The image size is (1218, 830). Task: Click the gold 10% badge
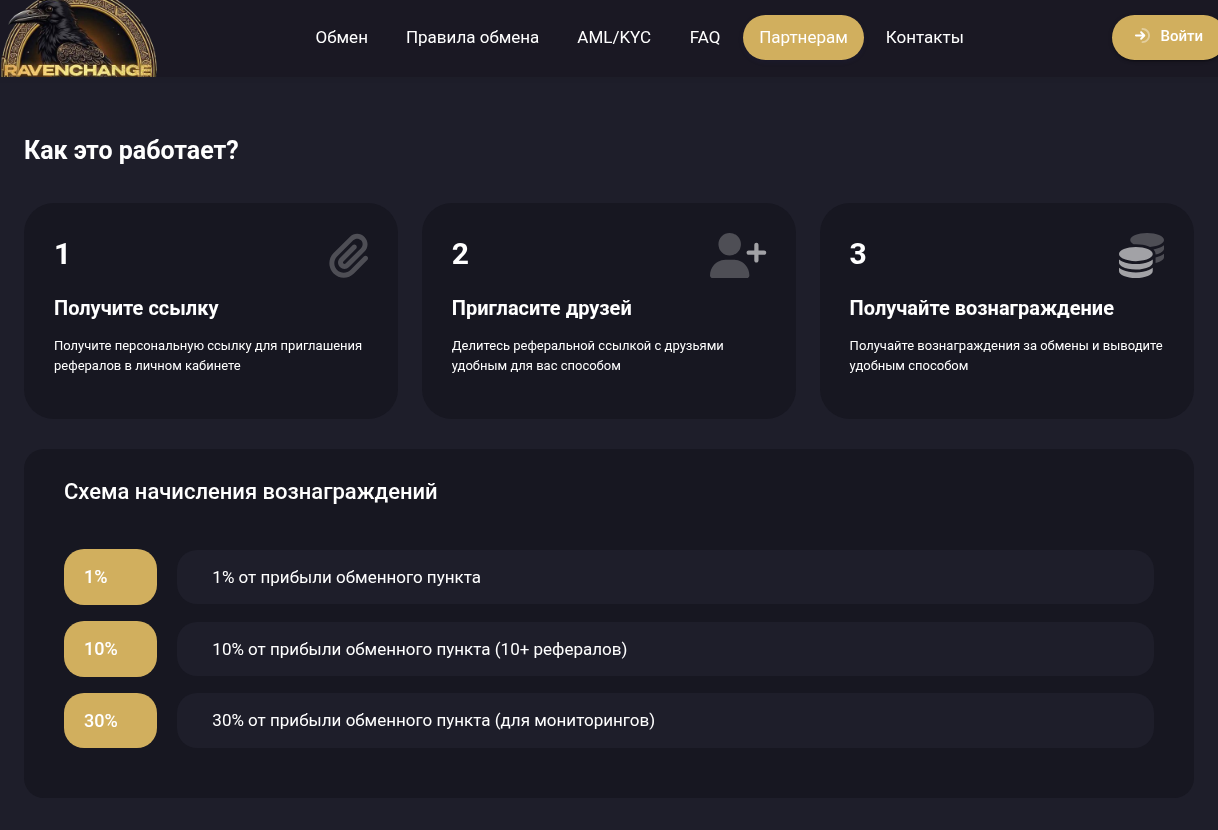[110, 649]
